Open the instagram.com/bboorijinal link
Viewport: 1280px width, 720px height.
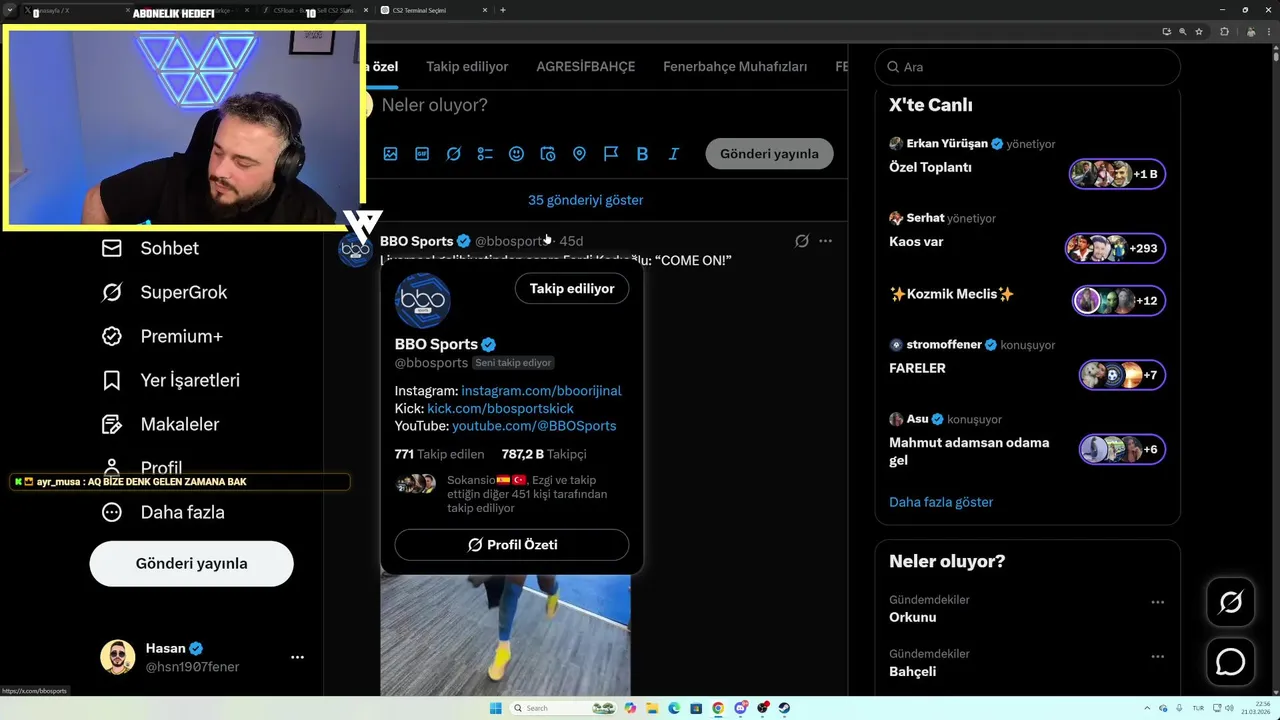click(x=541, y=391)
